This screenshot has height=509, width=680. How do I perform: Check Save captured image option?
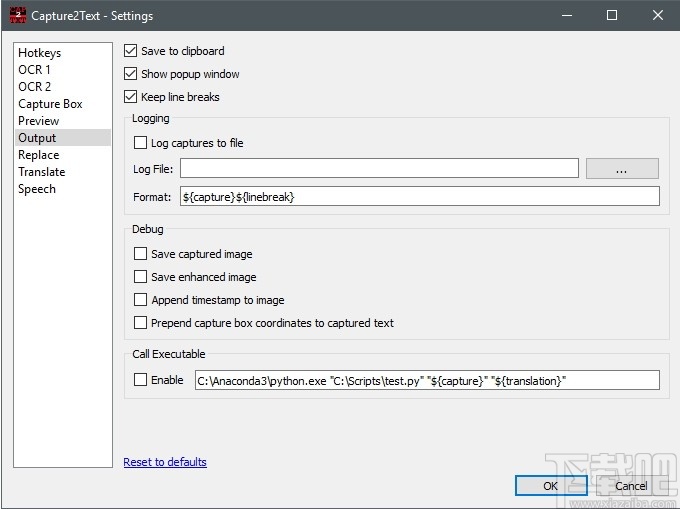point(141,254)
